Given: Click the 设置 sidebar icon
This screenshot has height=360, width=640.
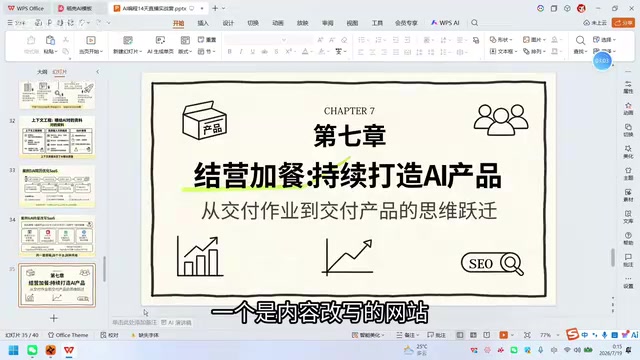Looking at the screenshot, I should 628,282.
